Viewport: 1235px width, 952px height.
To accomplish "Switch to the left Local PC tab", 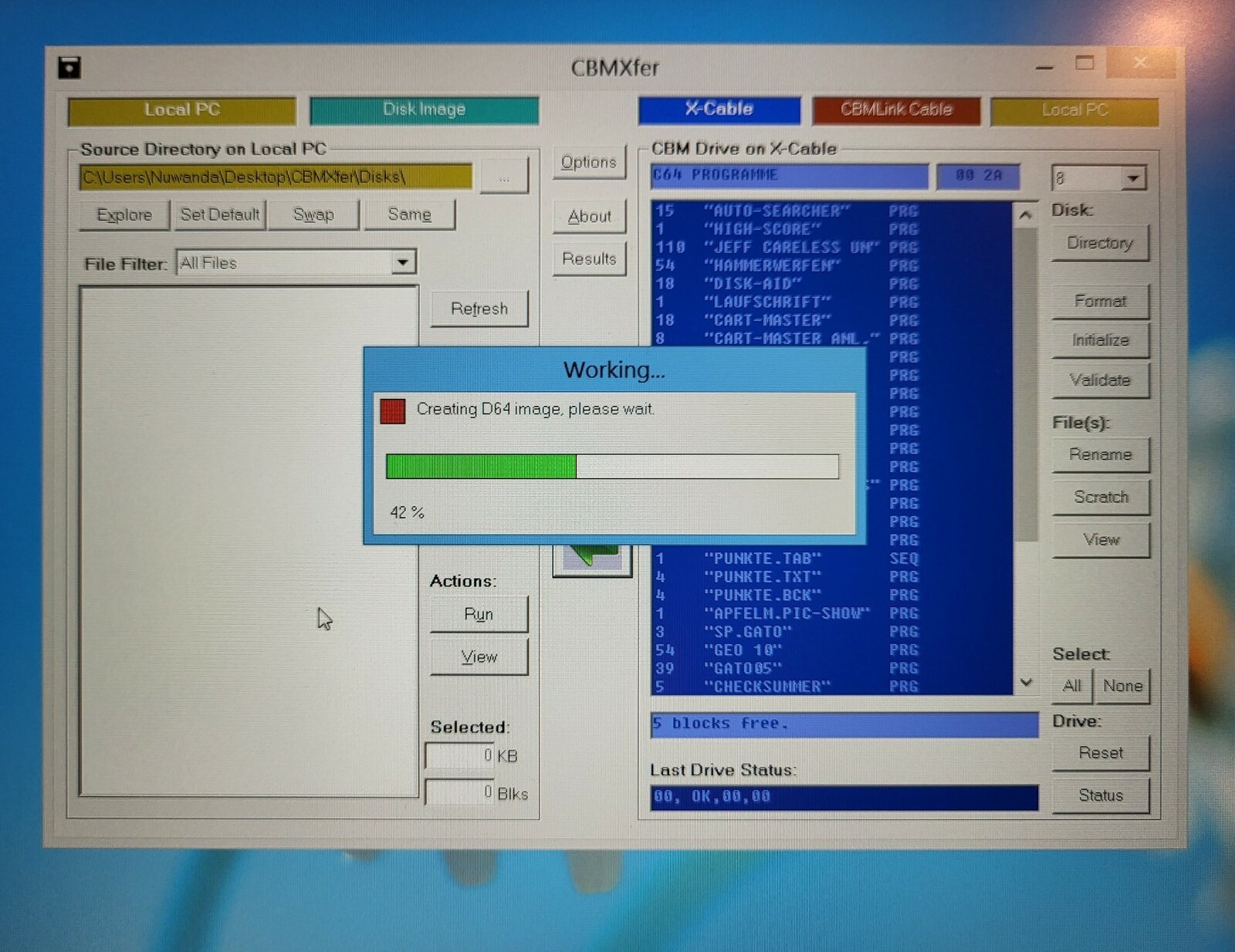I will (x=182, y=110).
